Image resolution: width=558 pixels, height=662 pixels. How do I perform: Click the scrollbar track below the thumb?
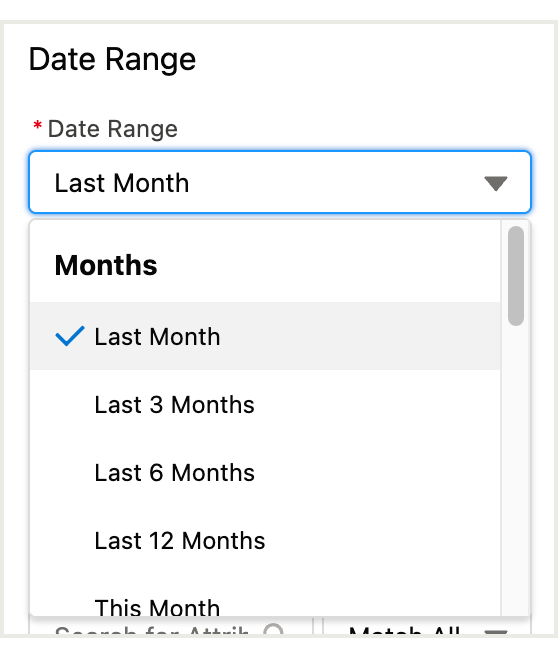click(x=516, y=469)
